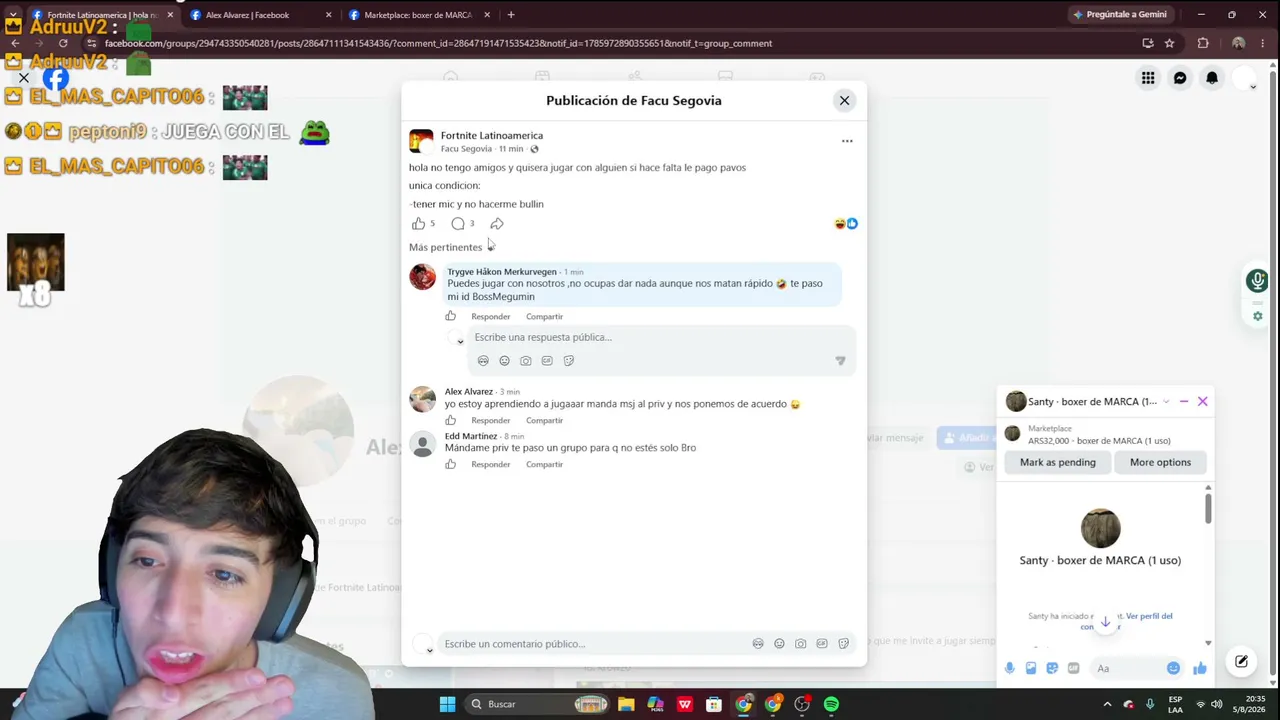1280x720 pixels.
Task: Open Facebook notifications bell
Action: pos(1212,78)
